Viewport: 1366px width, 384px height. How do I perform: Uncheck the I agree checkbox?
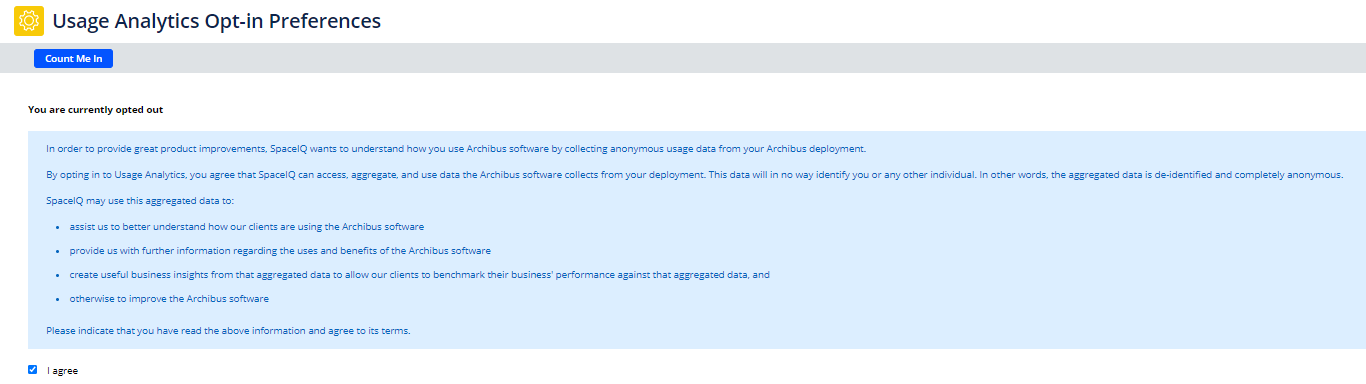[x=33, y=370]
